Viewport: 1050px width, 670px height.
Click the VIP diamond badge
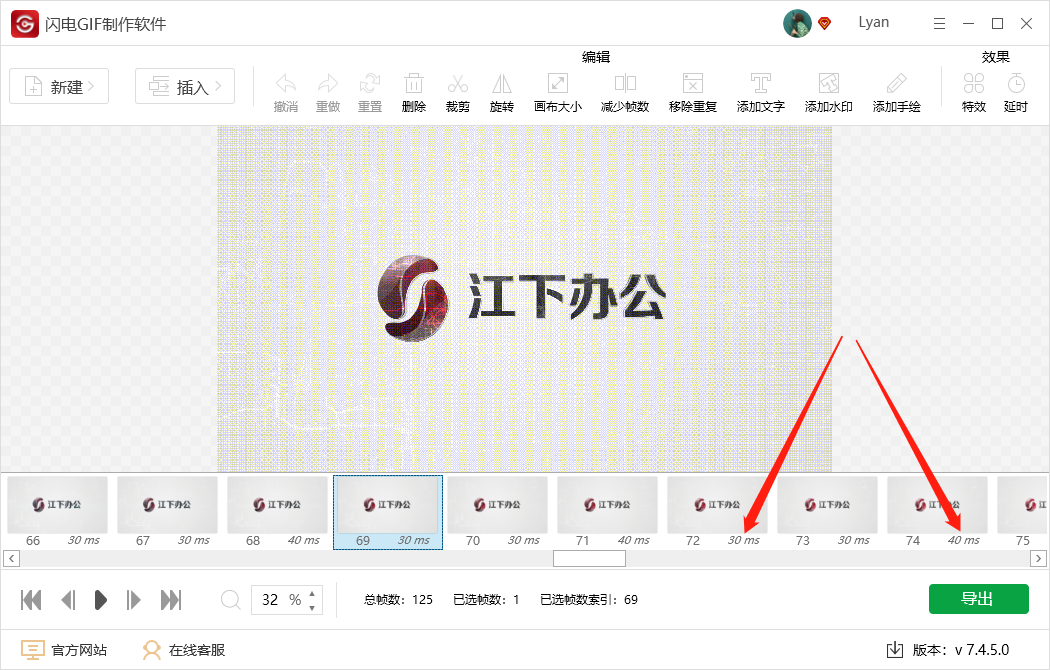tap(824, 24)
